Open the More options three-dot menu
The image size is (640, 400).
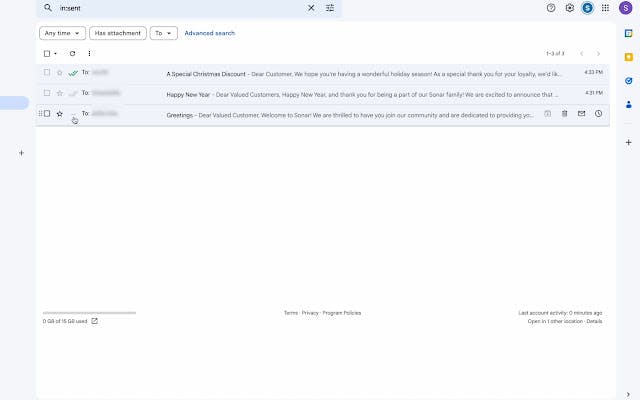pyautogui.click(x=89, y=53)
